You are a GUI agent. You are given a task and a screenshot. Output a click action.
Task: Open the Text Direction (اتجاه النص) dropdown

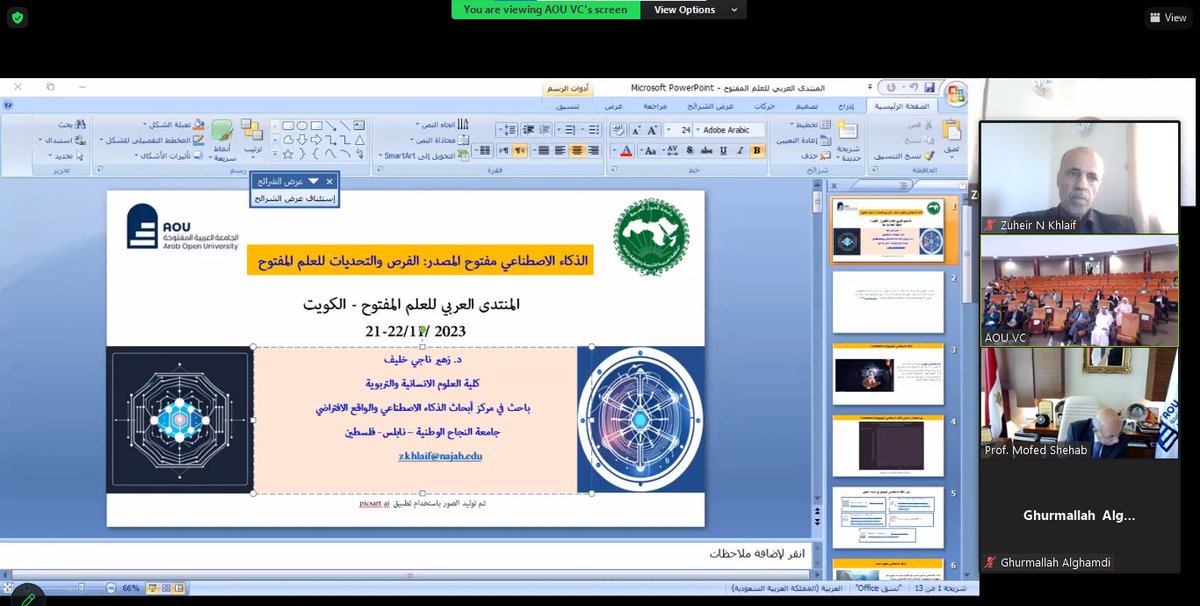pyautogui.click(x=442, y=125)
